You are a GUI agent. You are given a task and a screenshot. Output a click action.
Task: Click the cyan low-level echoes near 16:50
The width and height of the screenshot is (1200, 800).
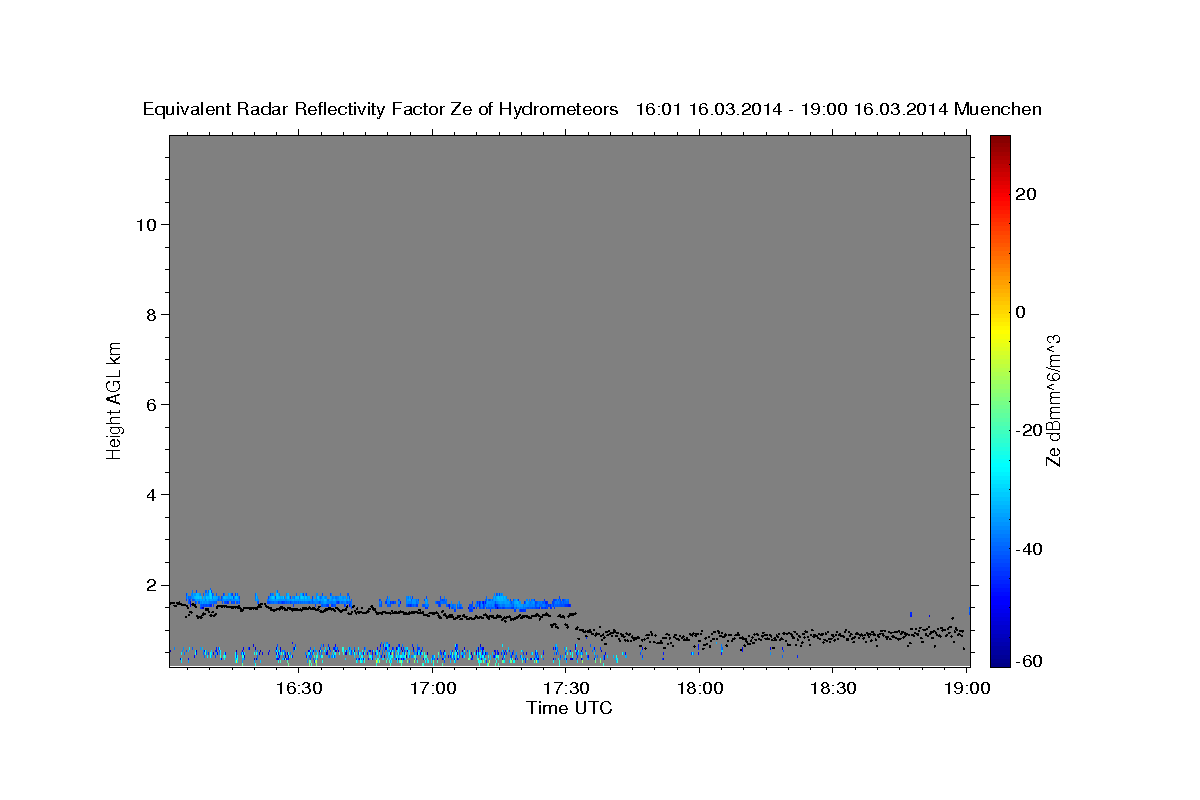[395, 653]
